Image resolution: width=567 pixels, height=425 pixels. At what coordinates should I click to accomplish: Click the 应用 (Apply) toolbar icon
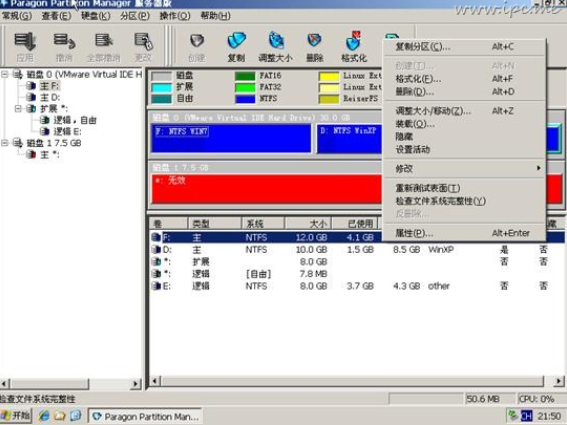(25, 47)
